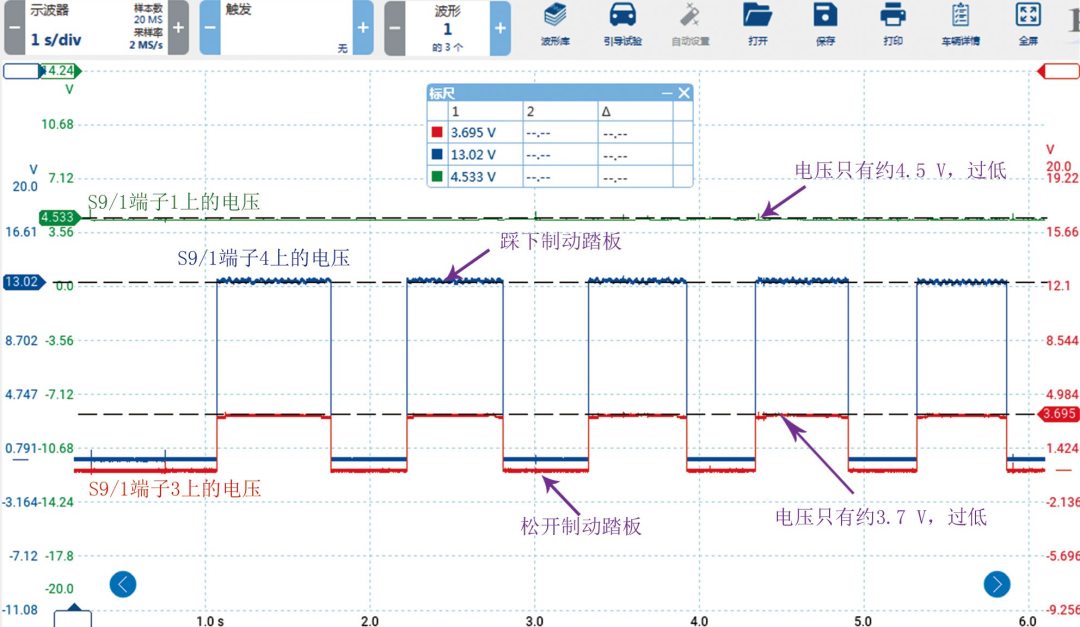Click the green 4.24 channel marker at top
The height and width of the screenshot is (627, 1080).
(x=61, y=70)
